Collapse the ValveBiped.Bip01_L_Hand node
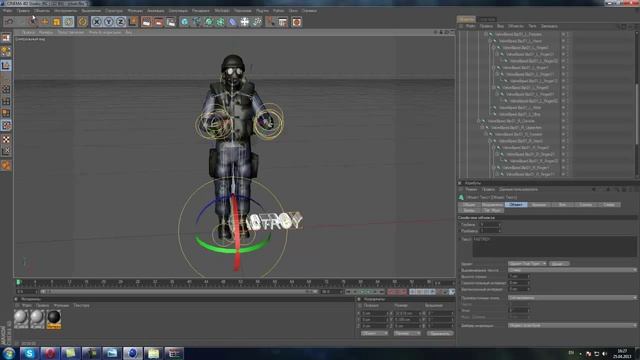The width and height of the screenshot is (640, 360). point(490,41)
